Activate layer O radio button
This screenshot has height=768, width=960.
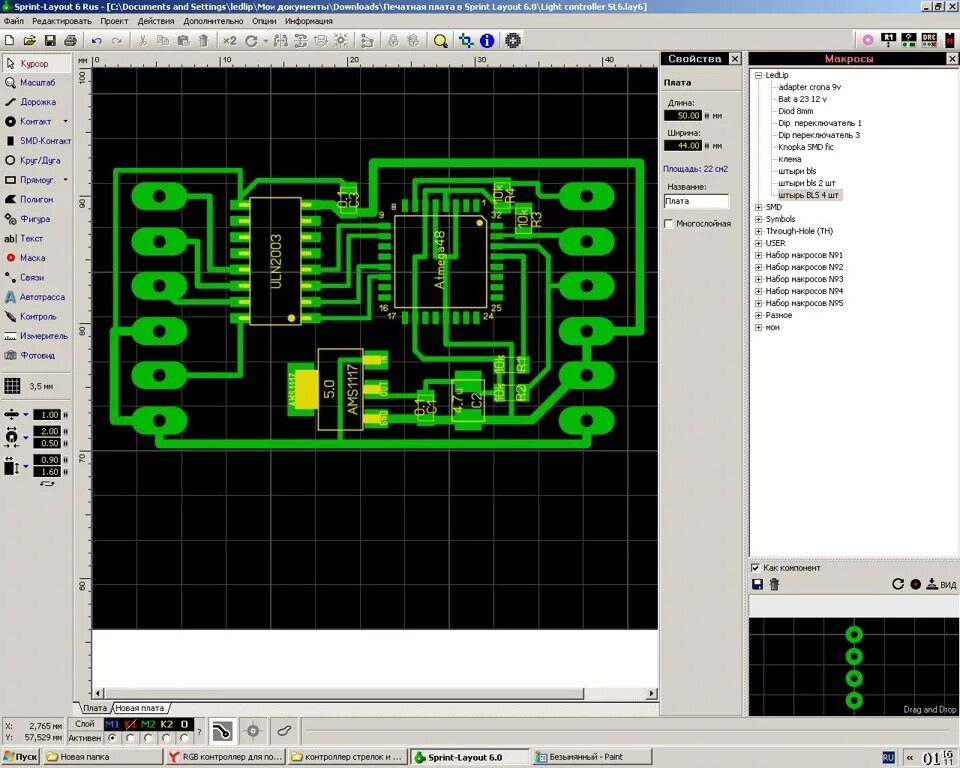184,738
